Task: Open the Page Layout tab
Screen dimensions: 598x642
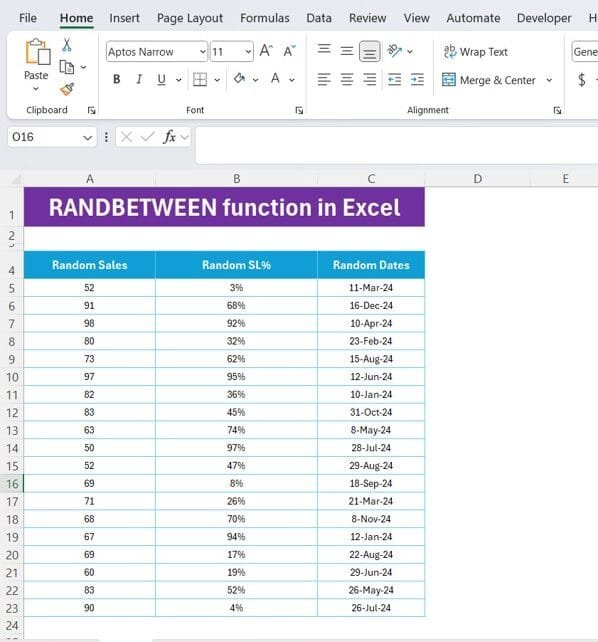Action: point(190,18)
